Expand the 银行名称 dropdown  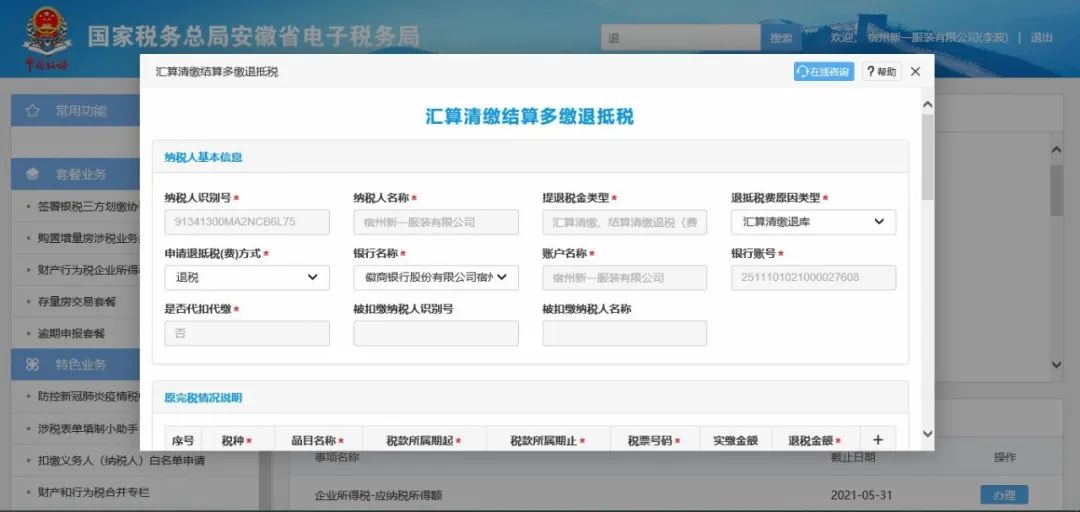click(x=436, y=278)
